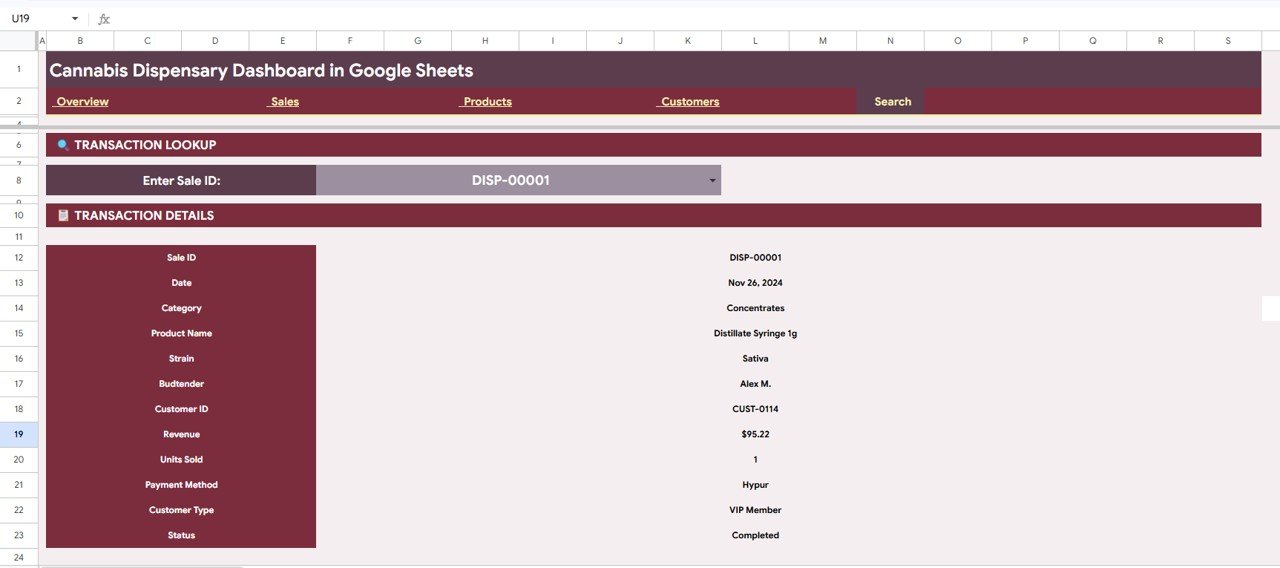Expand the Sale ID dropdown arrow
Viewport: 1280px width, 568px height.
pyautogui.click(x=712, y=181)
